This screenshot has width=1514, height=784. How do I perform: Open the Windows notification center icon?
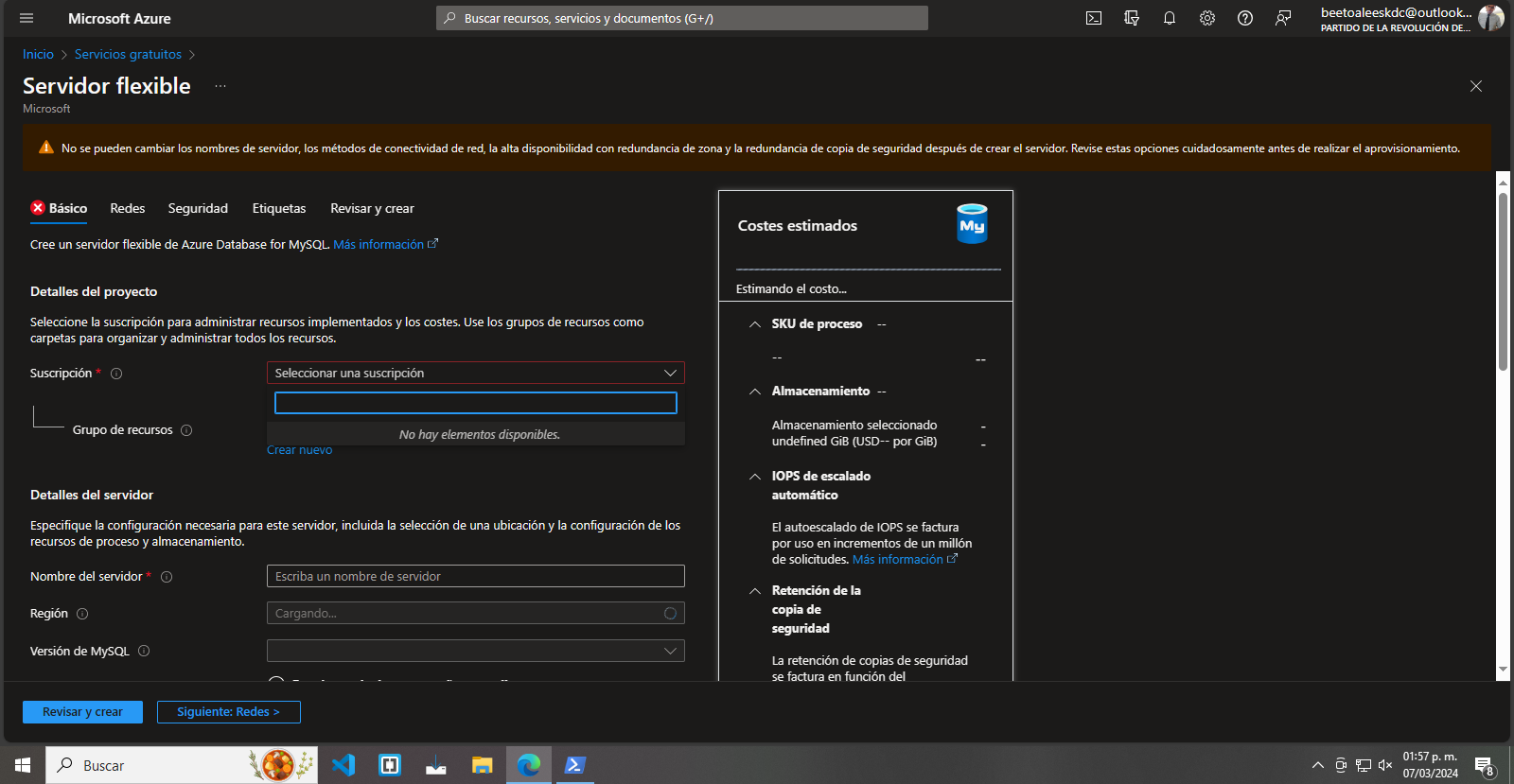click(1484, 766)
